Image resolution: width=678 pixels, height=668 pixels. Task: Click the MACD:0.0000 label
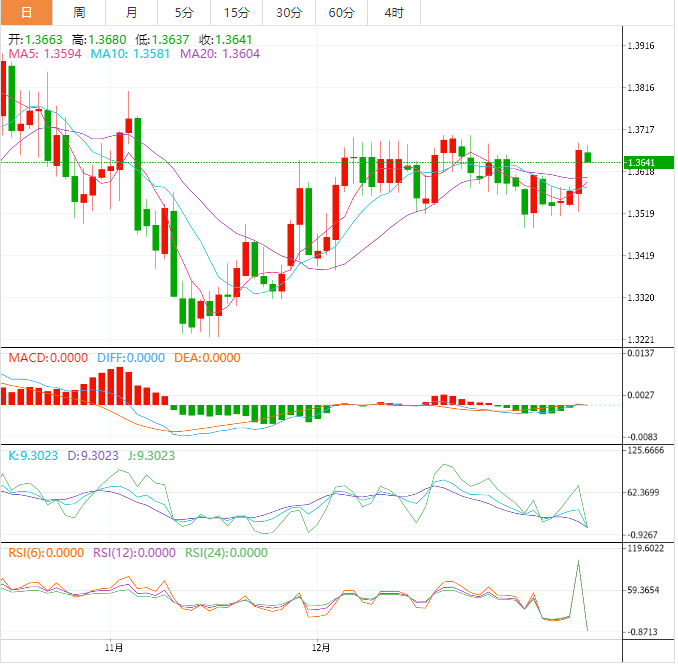coord(48,358)
